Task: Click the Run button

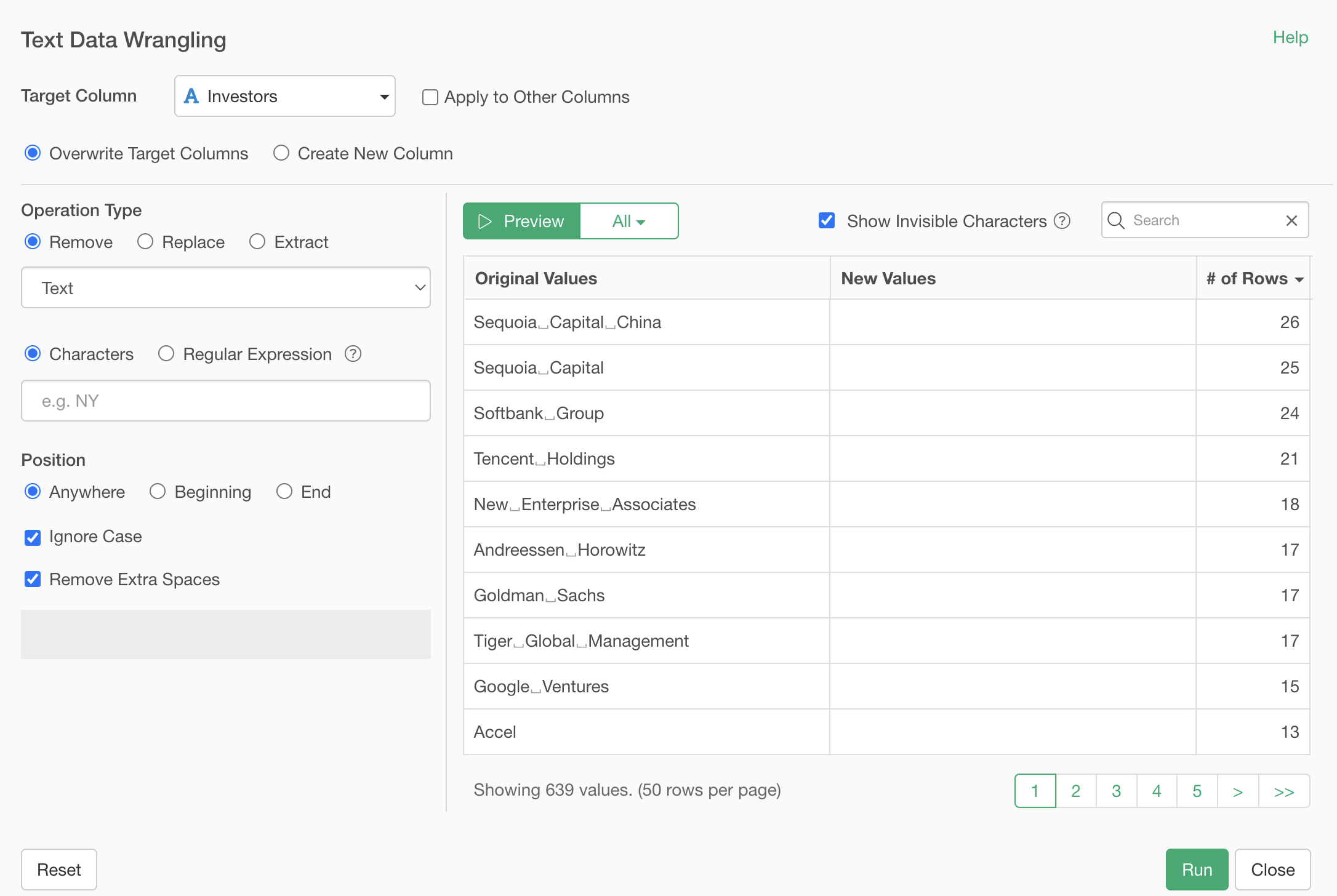Action: pyautogui.click(x=1197, y=870)
